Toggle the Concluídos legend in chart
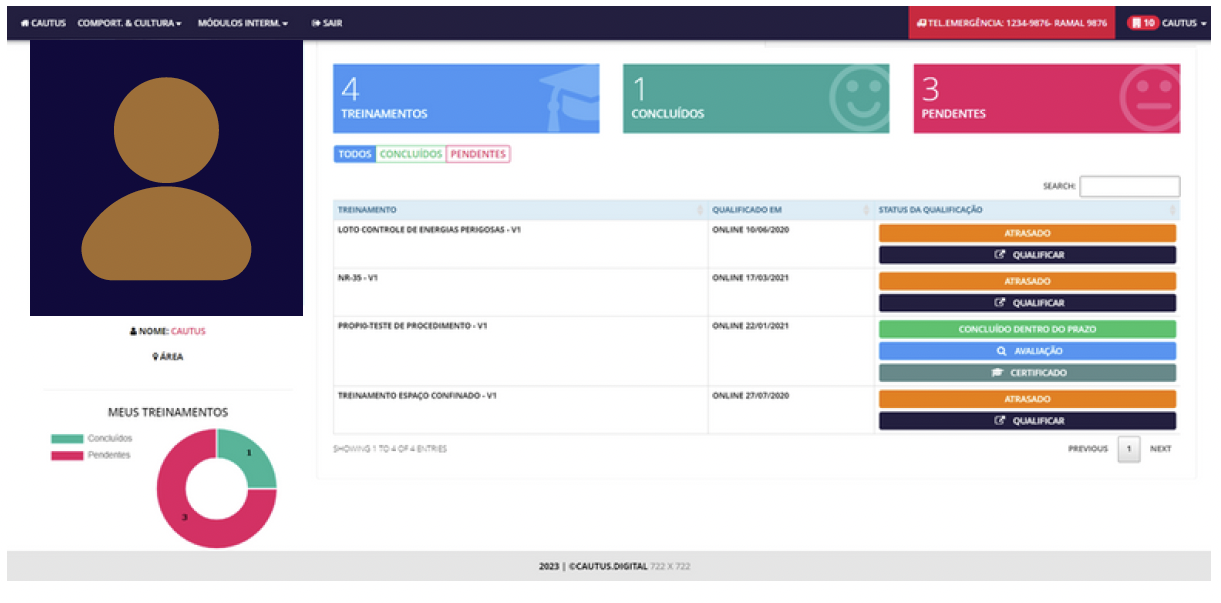 pos(91,439)
